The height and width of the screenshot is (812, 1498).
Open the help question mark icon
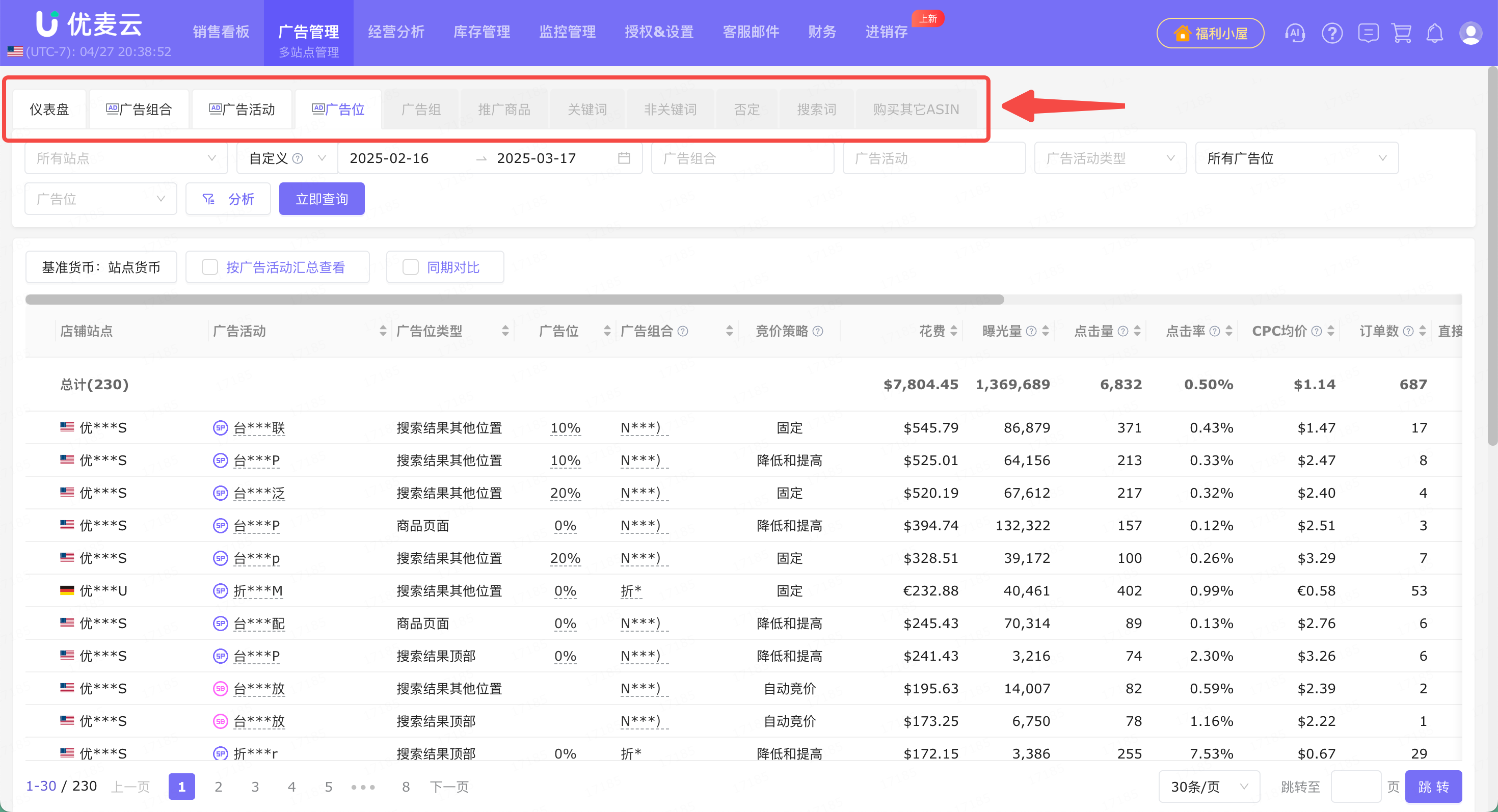coord(1332,33)
